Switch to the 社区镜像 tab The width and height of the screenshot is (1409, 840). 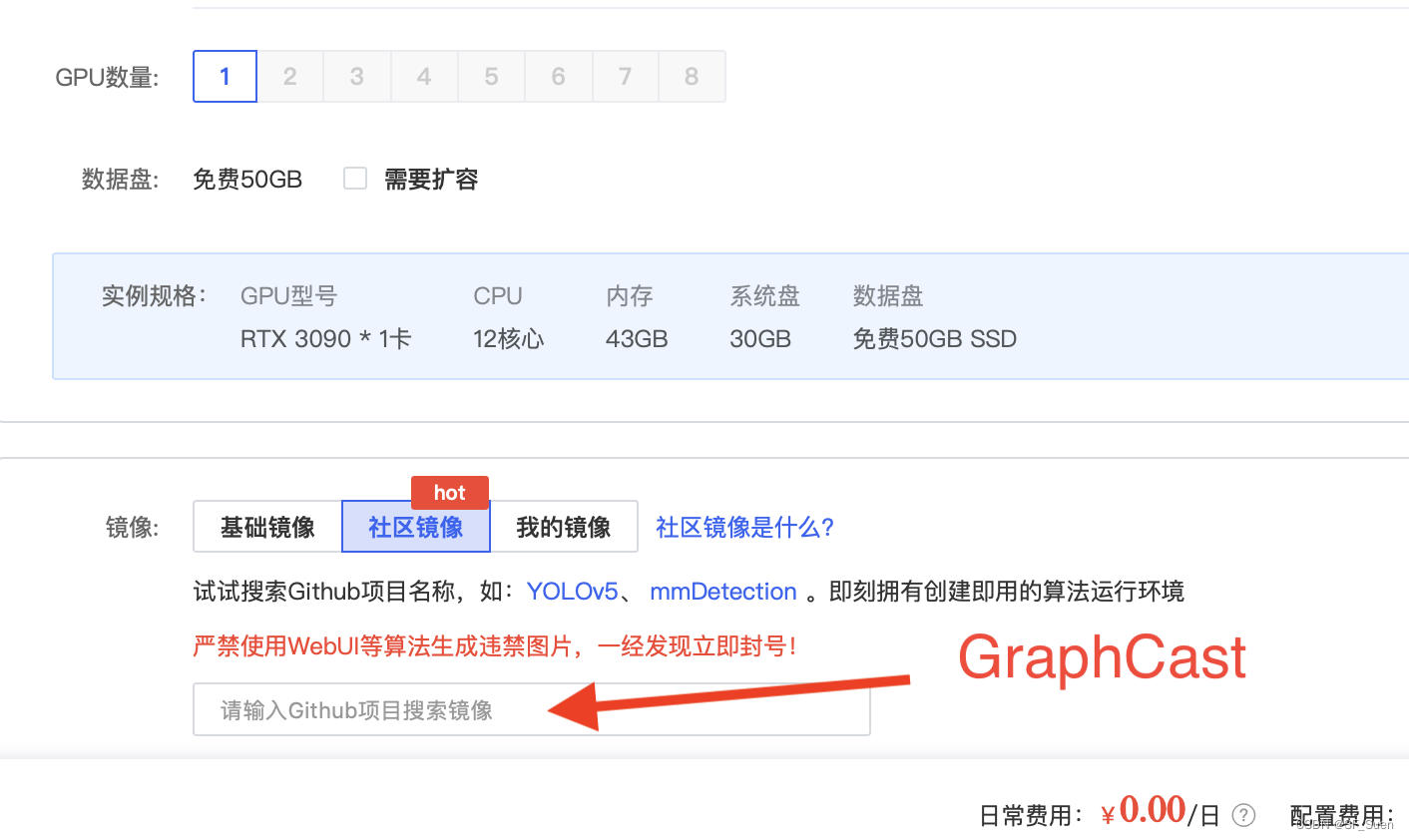tap(416, 527)
